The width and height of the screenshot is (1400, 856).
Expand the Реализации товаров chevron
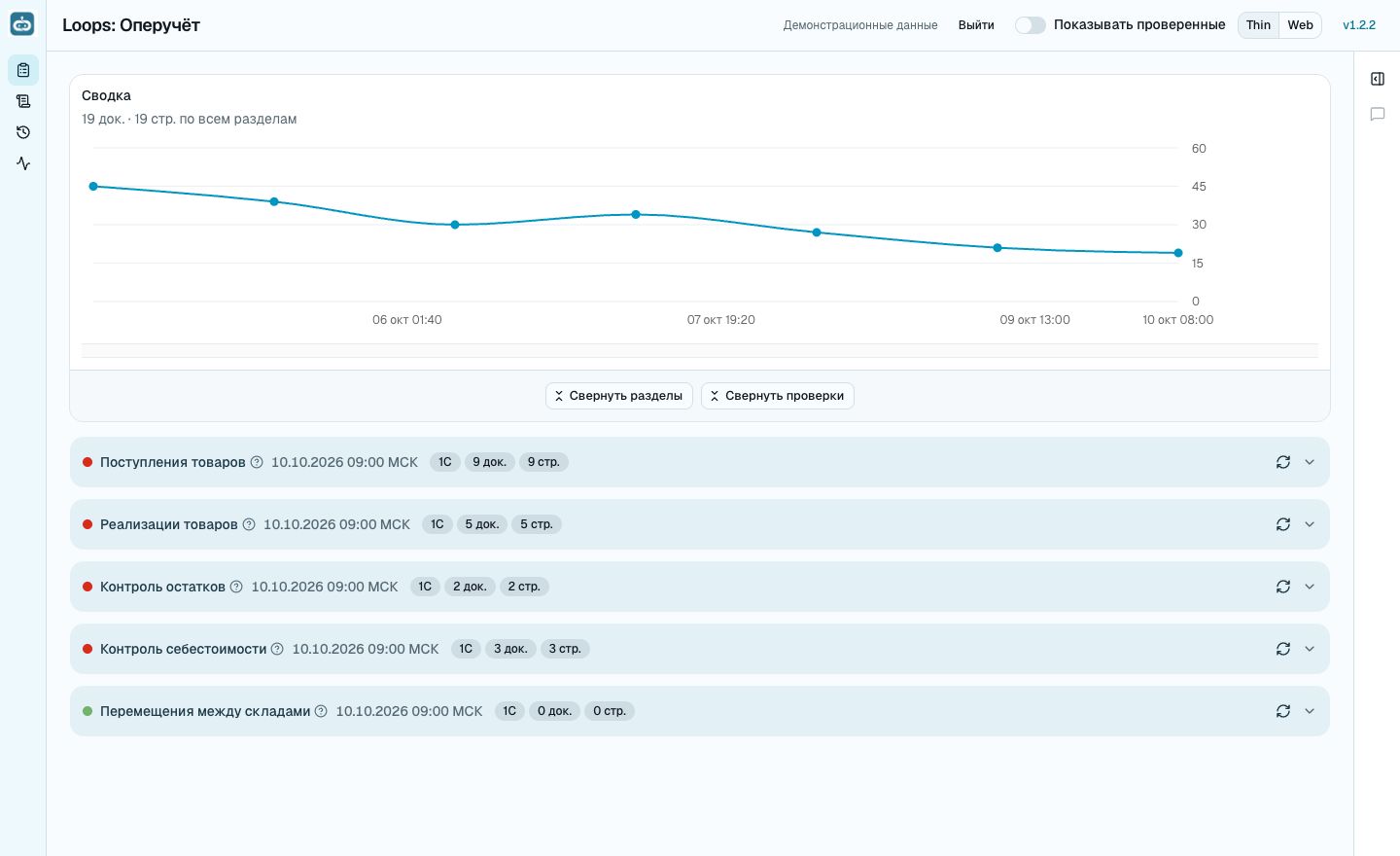pos(1310,524)
